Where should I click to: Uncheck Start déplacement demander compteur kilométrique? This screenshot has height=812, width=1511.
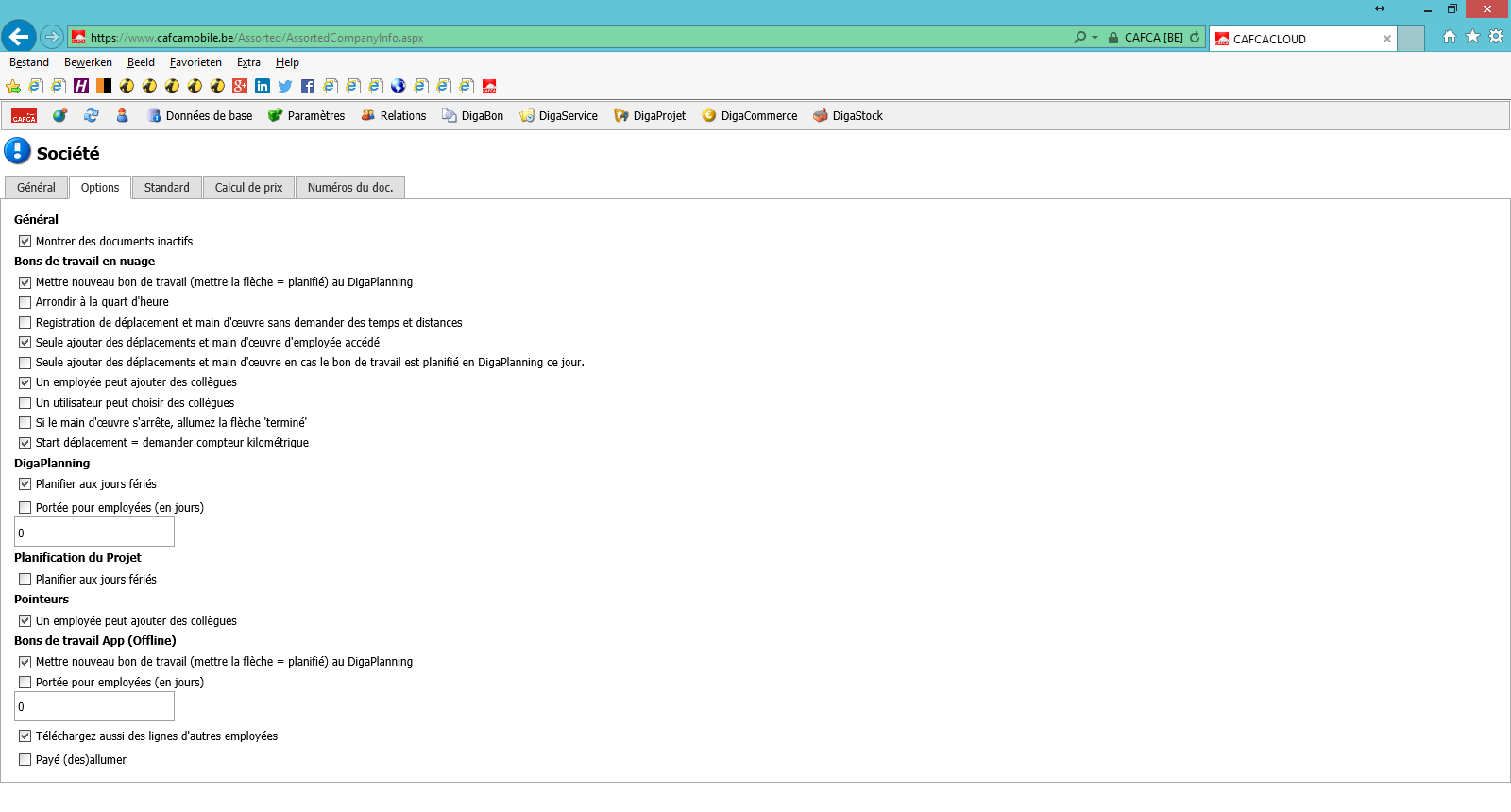25,443
